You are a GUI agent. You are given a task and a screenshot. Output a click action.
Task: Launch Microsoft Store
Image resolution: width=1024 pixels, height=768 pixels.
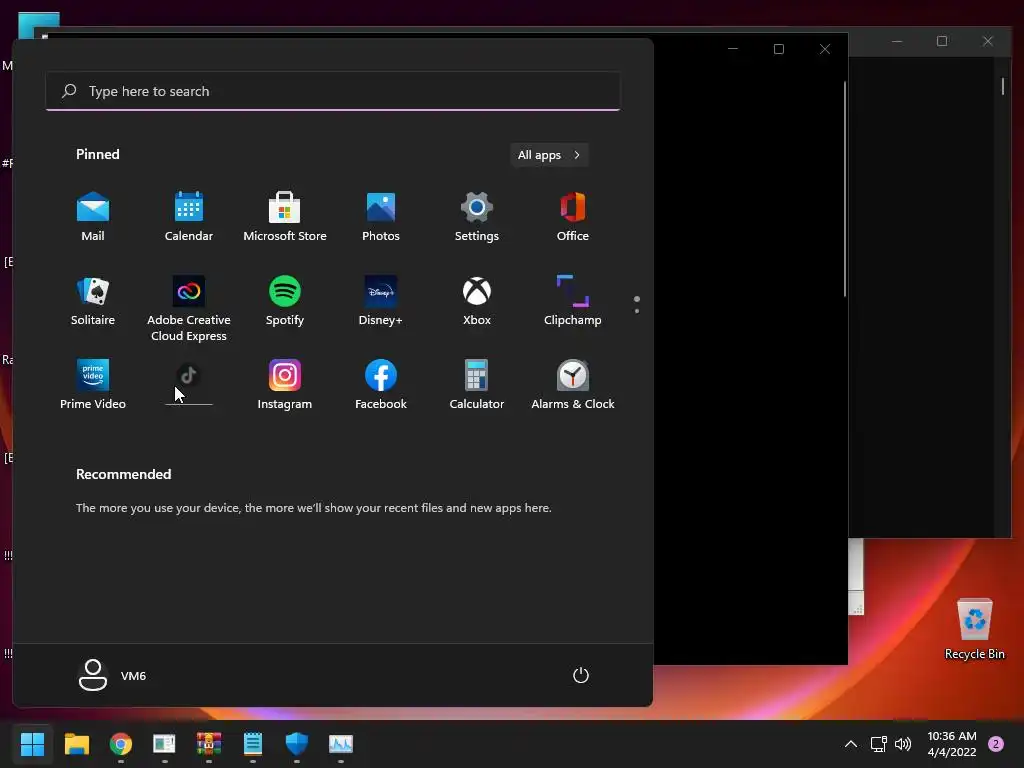[285, 217]
